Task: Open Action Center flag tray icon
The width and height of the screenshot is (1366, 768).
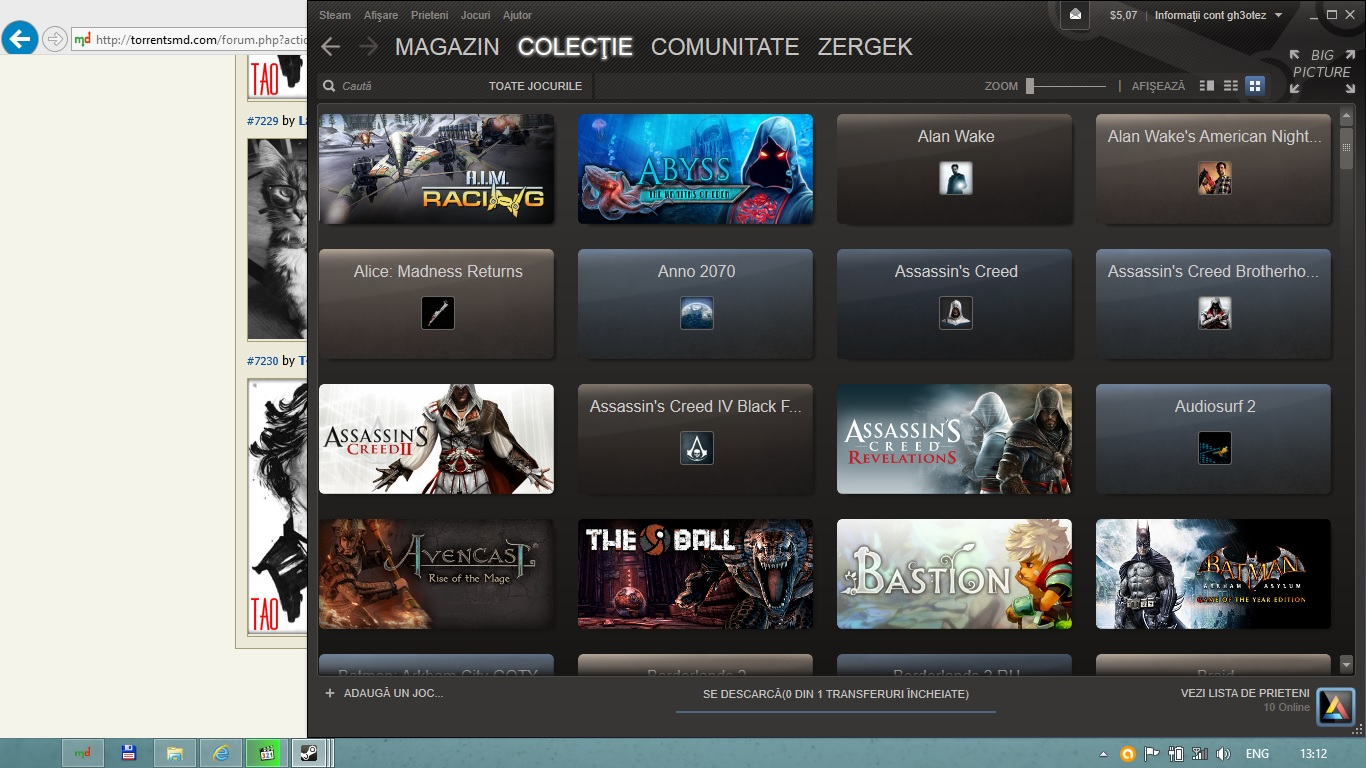Action: click(x=1152, y=754)
